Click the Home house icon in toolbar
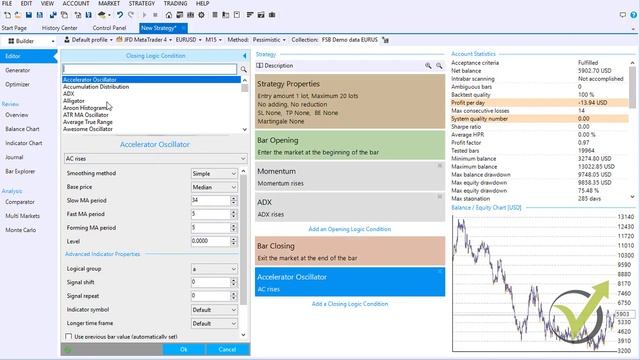 pyautogui.click(x=169, y=15)
